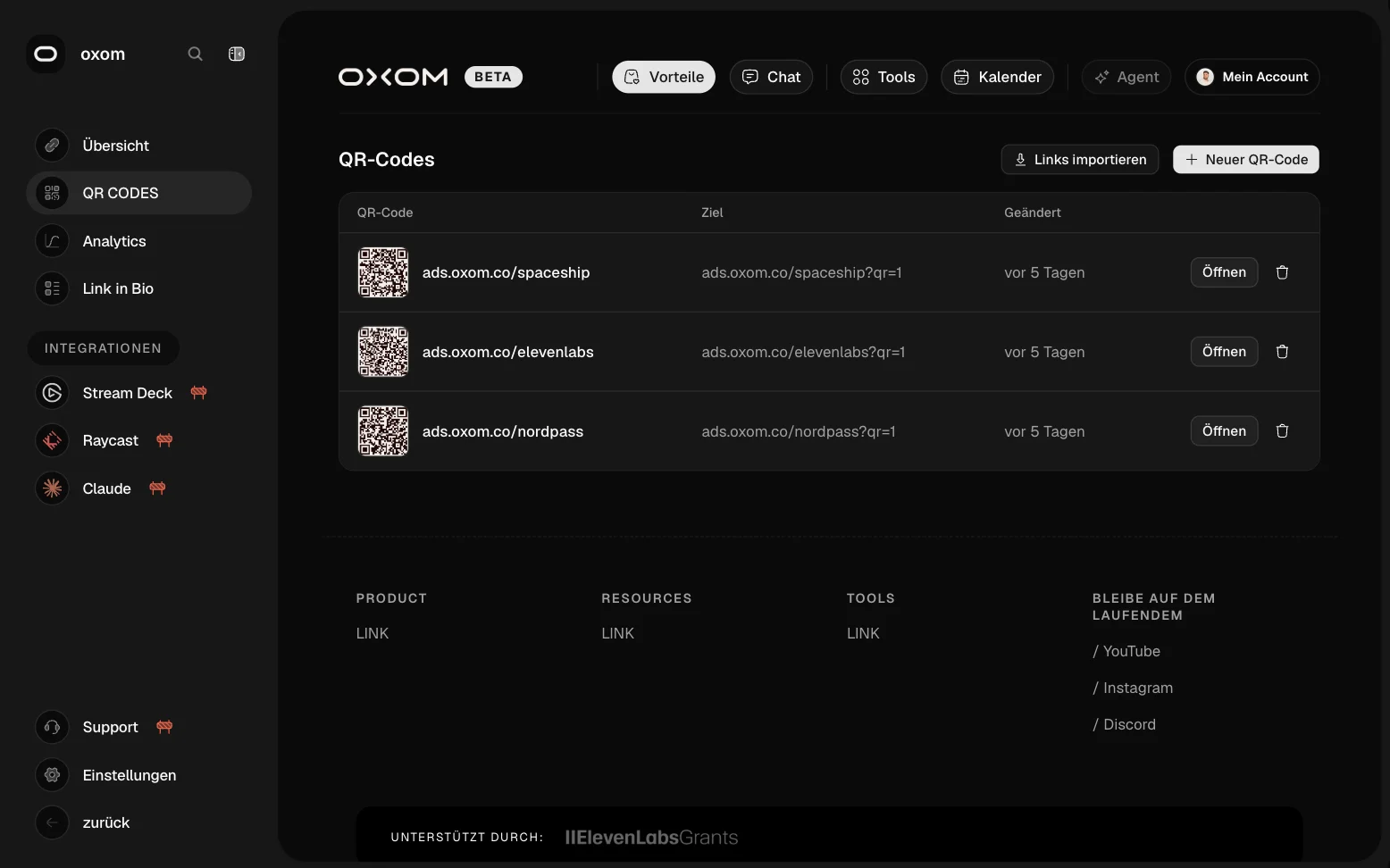Open the nordpass QR code thumbnail
The width and height of the screenshot is (1390, 868).
[383, 431]
